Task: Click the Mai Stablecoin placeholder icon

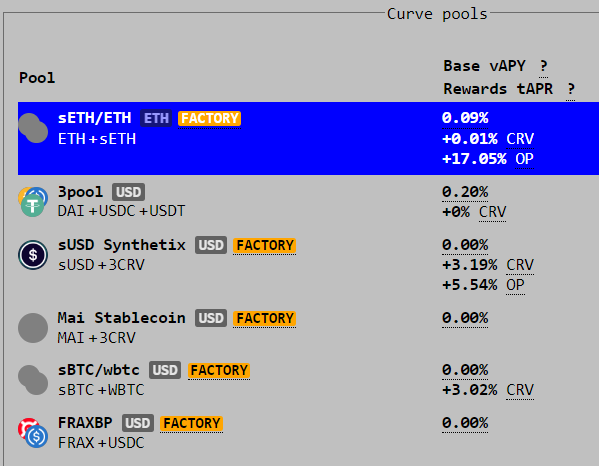Action: coord(33,328)
